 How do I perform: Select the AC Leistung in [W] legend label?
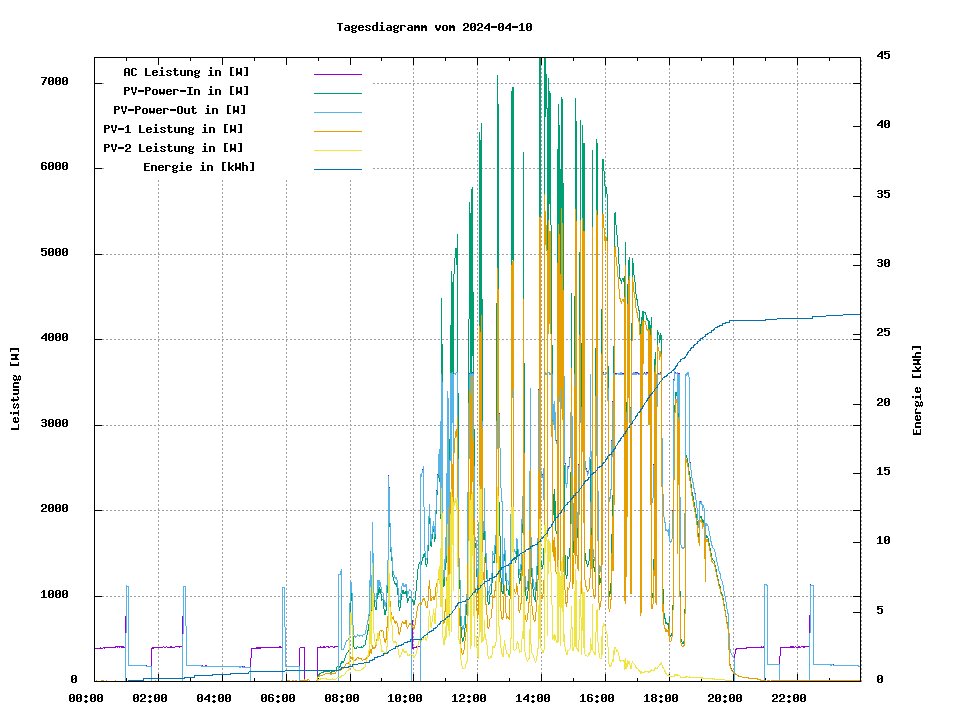coord(186,72)
